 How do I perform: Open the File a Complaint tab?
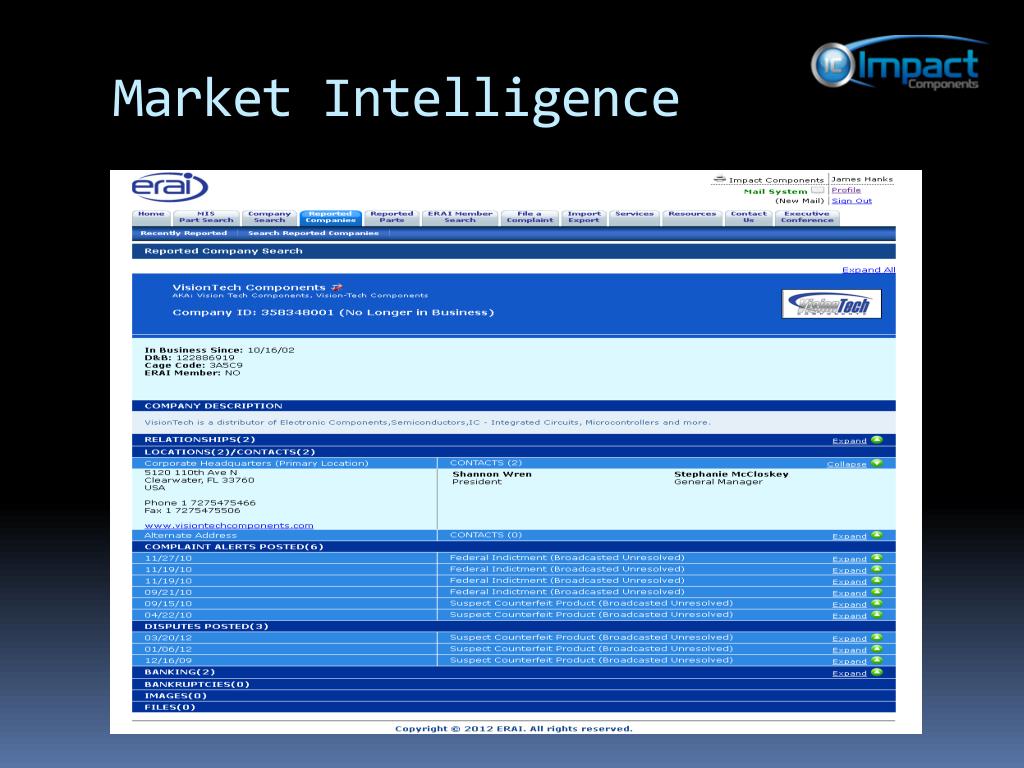point(530,217)
